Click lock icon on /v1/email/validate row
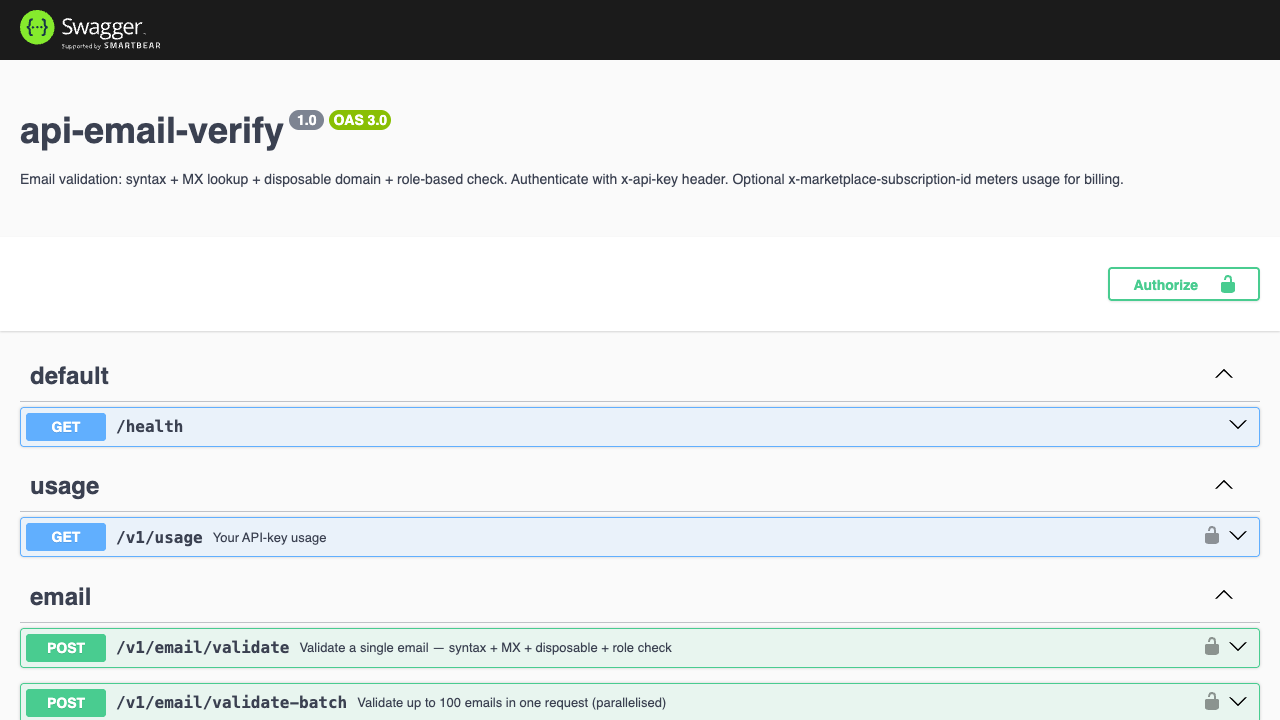Image resolution: width=1280 pixels, height=720 pixels. [1211, 646]
